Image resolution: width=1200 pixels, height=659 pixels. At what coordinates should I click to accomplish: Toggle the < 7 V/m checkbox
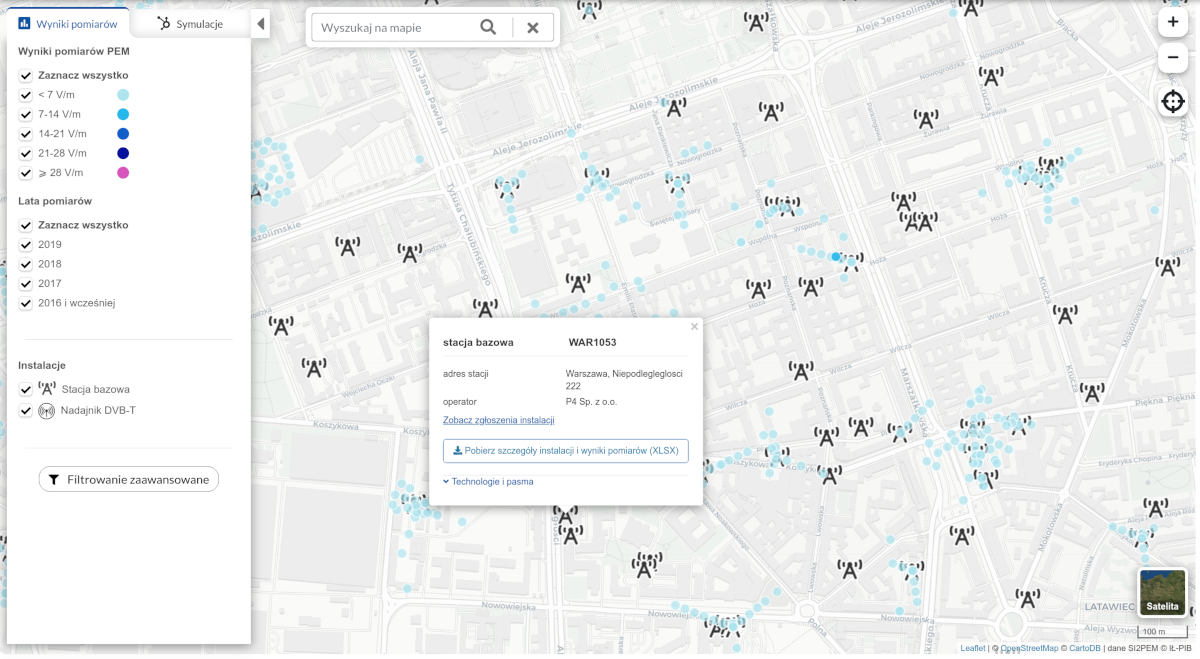click(x=26, y=95)
